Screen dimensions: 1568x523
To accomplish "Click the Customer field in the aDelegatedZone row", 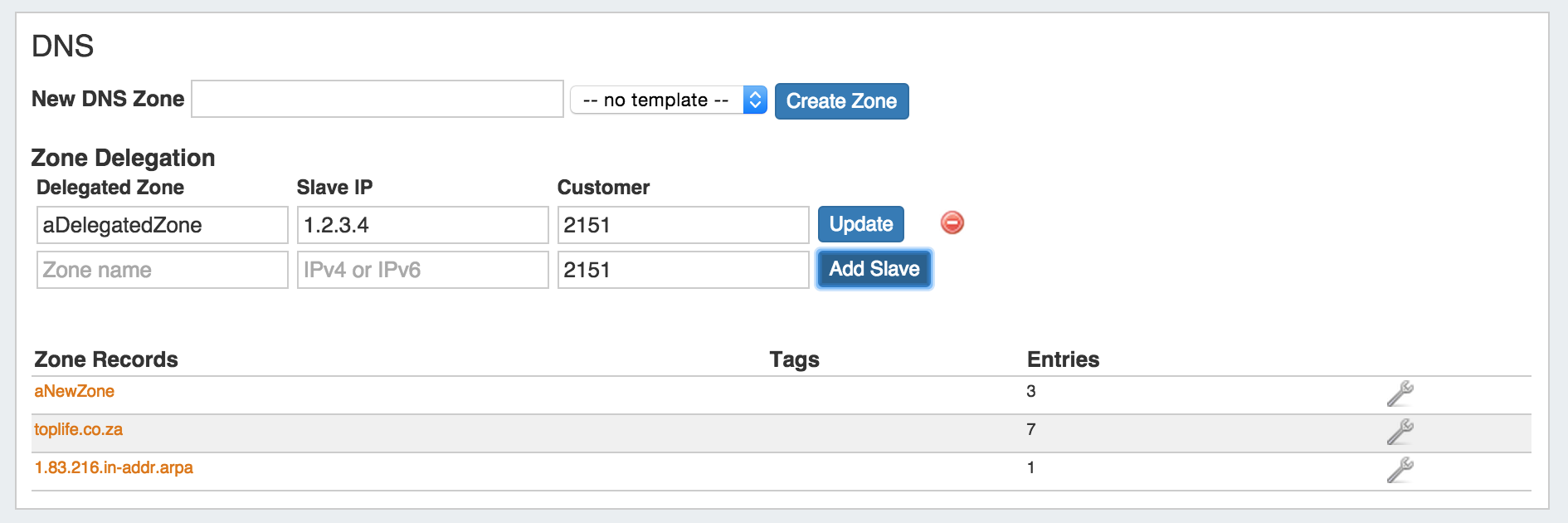I will pos(682,225).
